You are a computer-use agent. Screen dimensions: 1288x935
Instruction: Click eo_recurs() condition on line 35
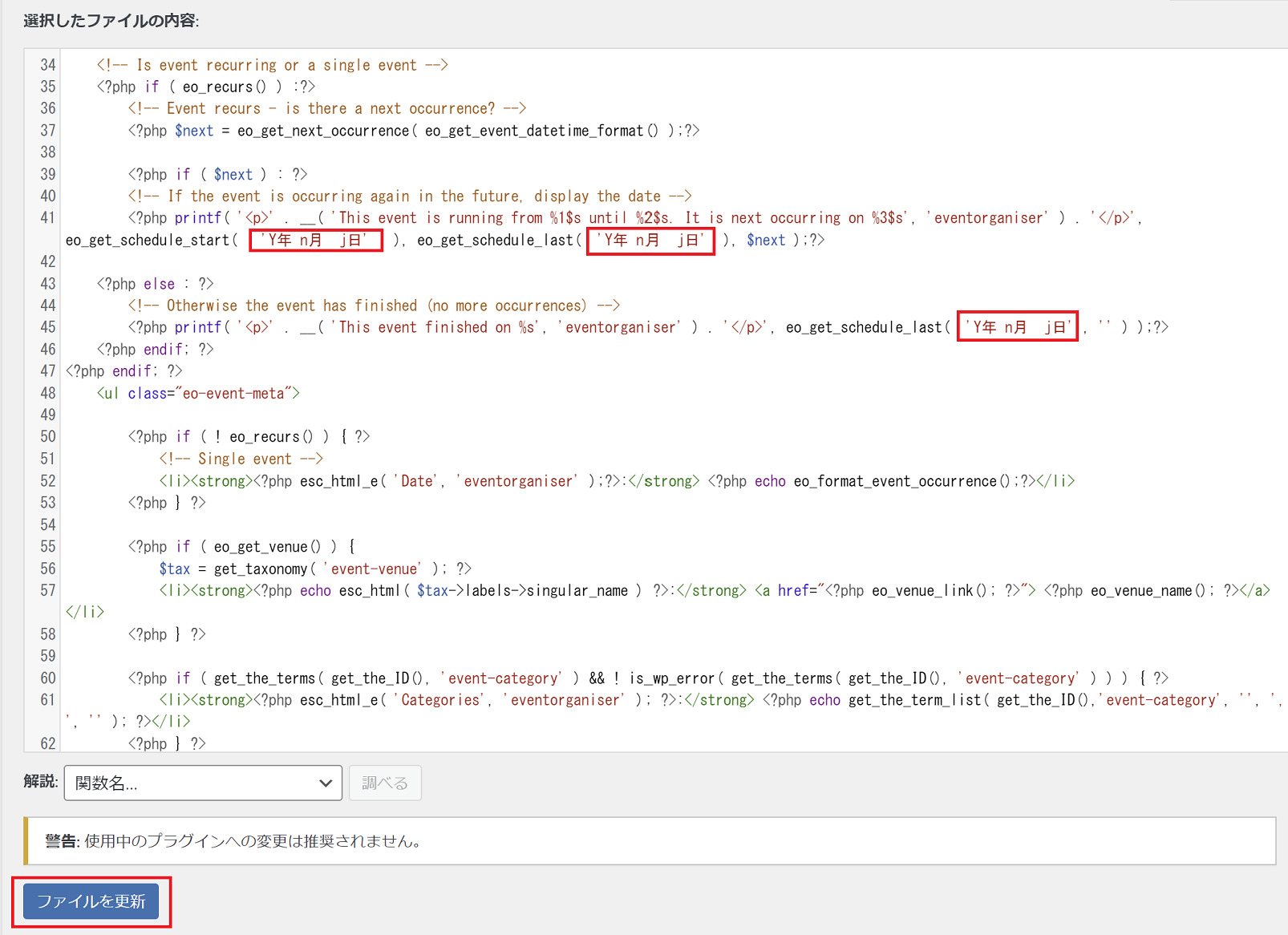pyautogui.click(x=224, y=87)
